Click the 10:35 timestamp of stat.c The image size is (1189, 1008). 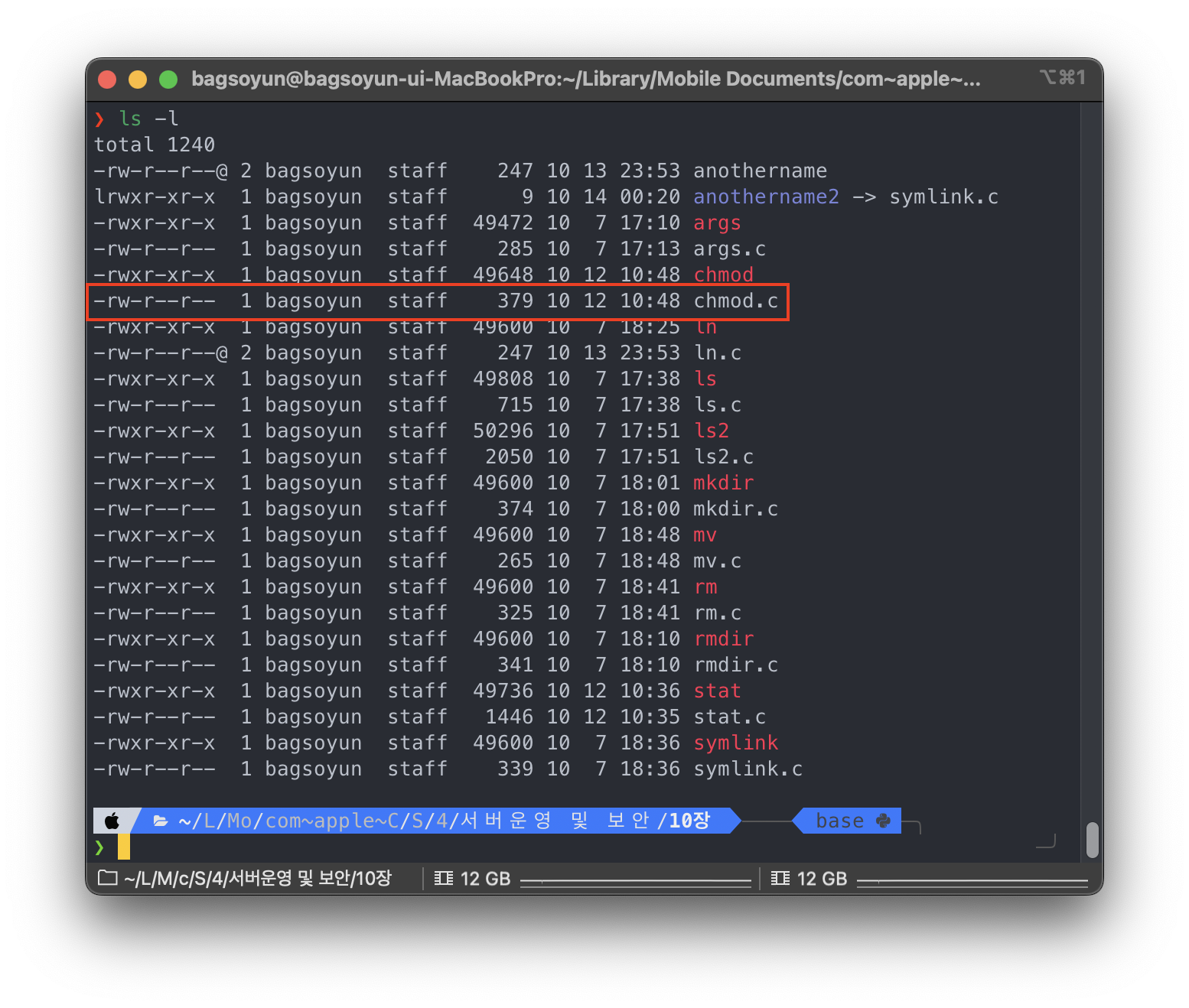tap(650, 717)
